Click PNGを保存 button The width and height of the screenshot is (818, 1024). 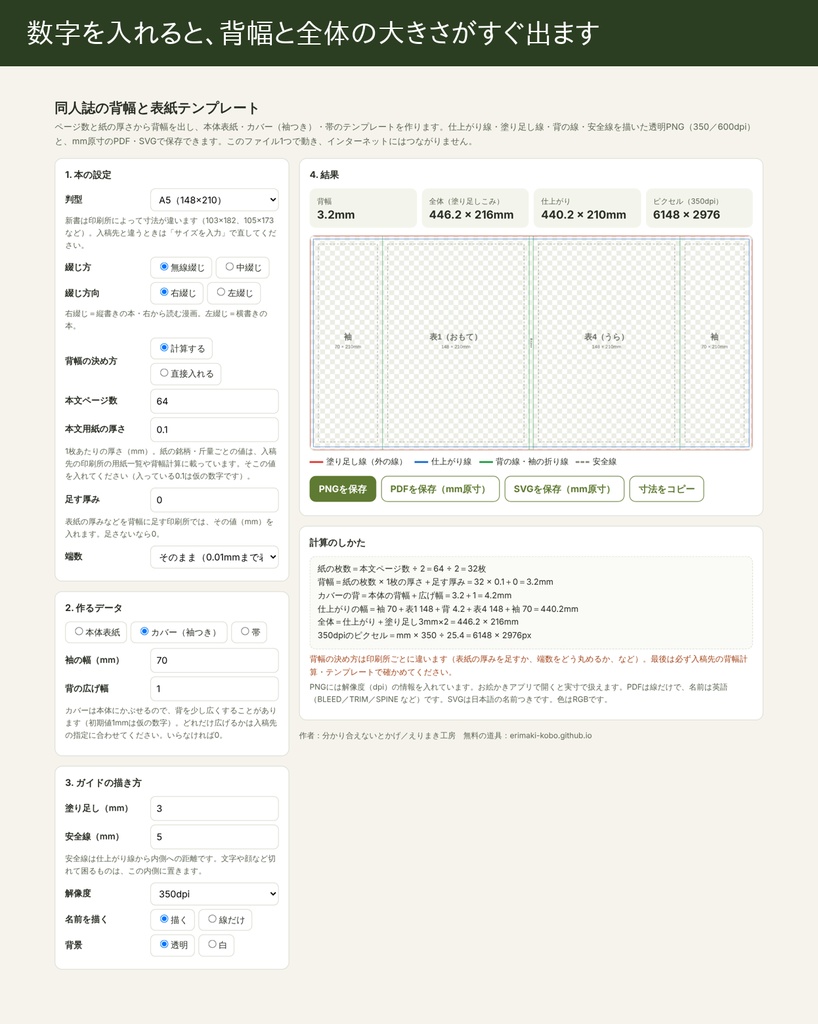pyautogui.click(x=343, y=489)
